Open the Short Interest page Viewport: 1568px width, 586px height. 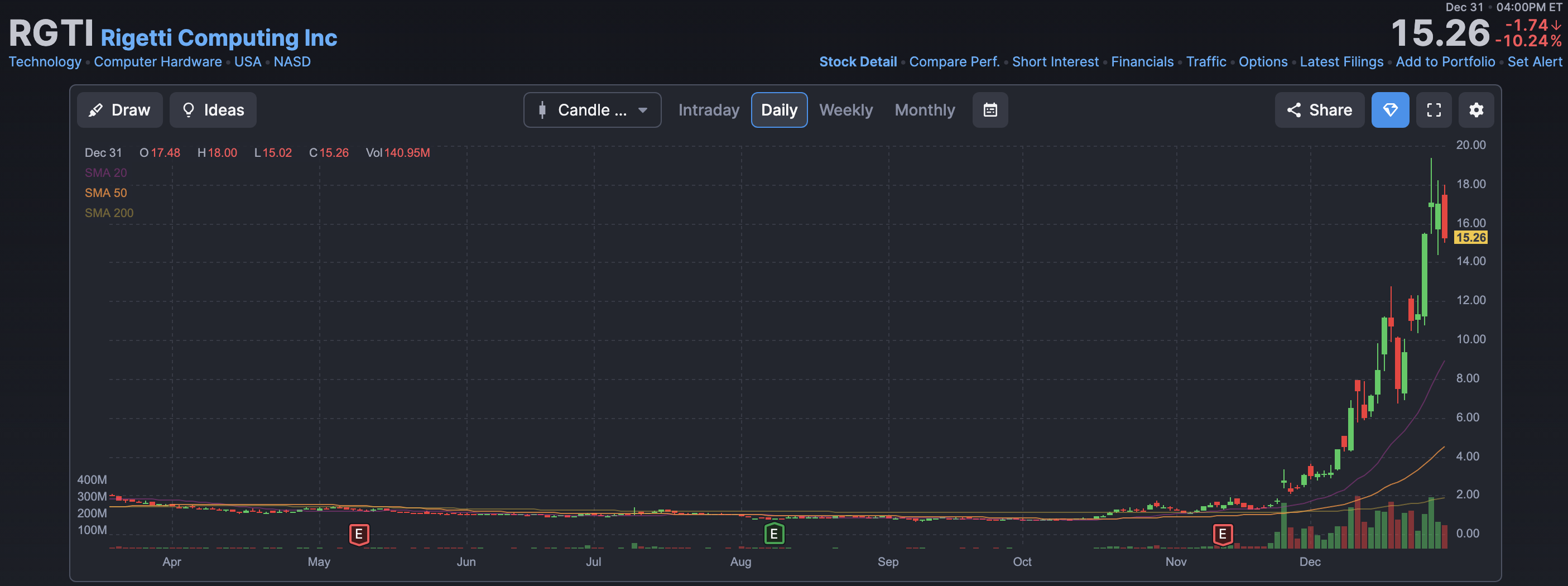point(1055,62)
